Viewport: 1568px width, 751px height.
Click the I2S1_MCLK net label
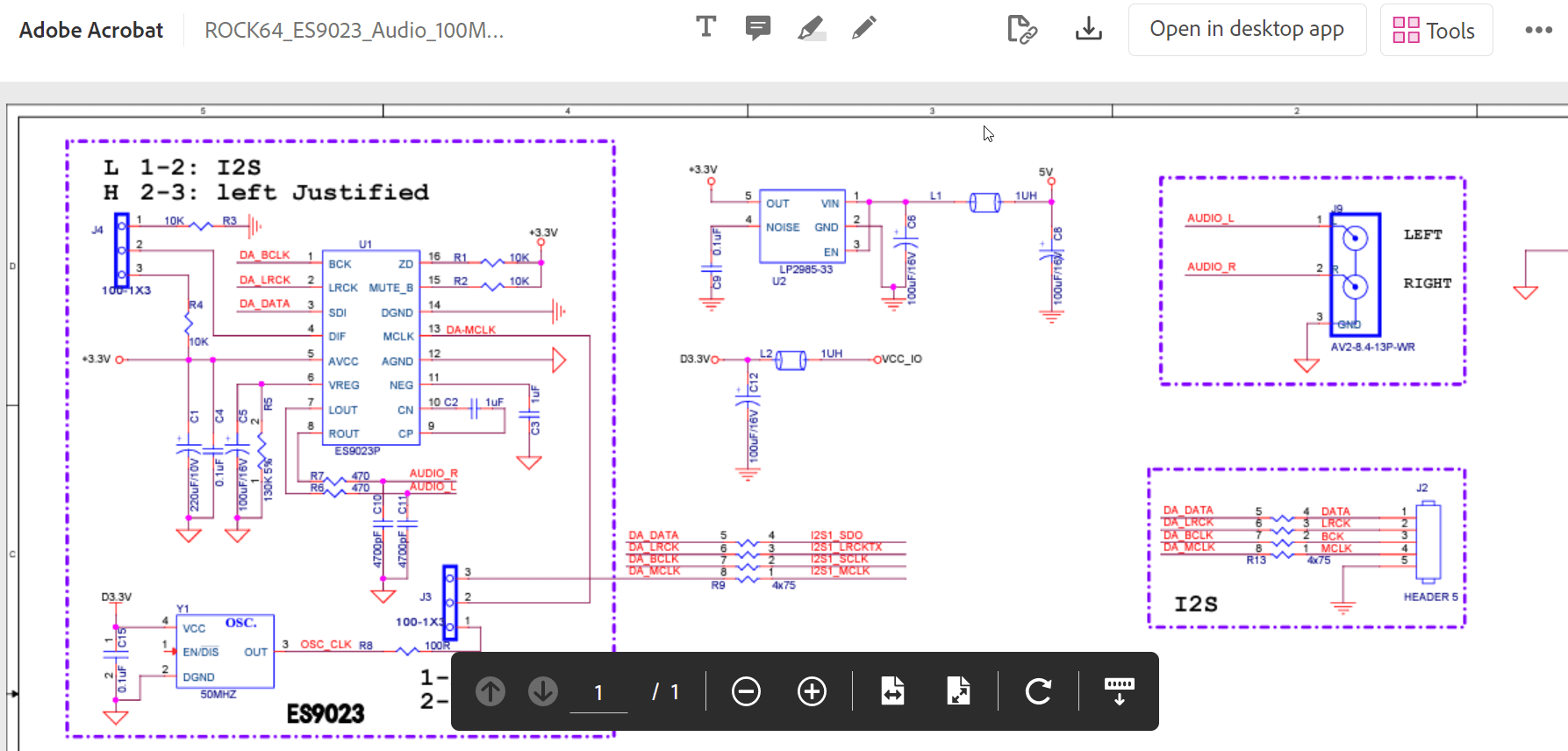[840, 571]
